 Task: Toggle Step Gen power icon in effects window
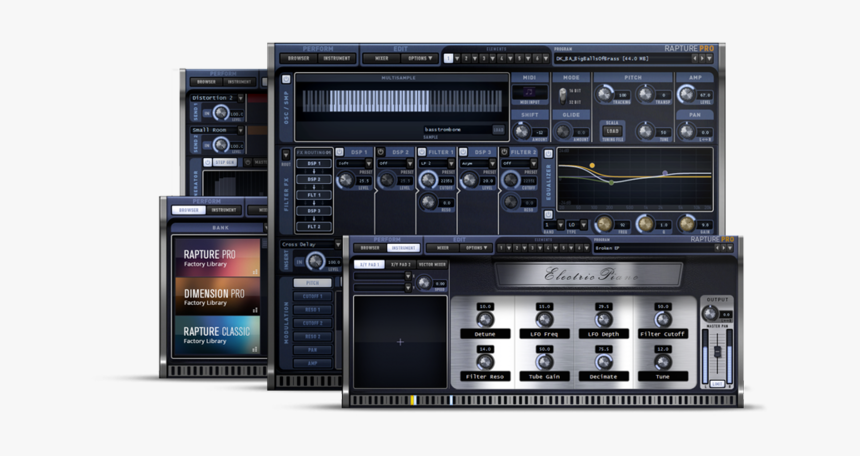(207, 162)
